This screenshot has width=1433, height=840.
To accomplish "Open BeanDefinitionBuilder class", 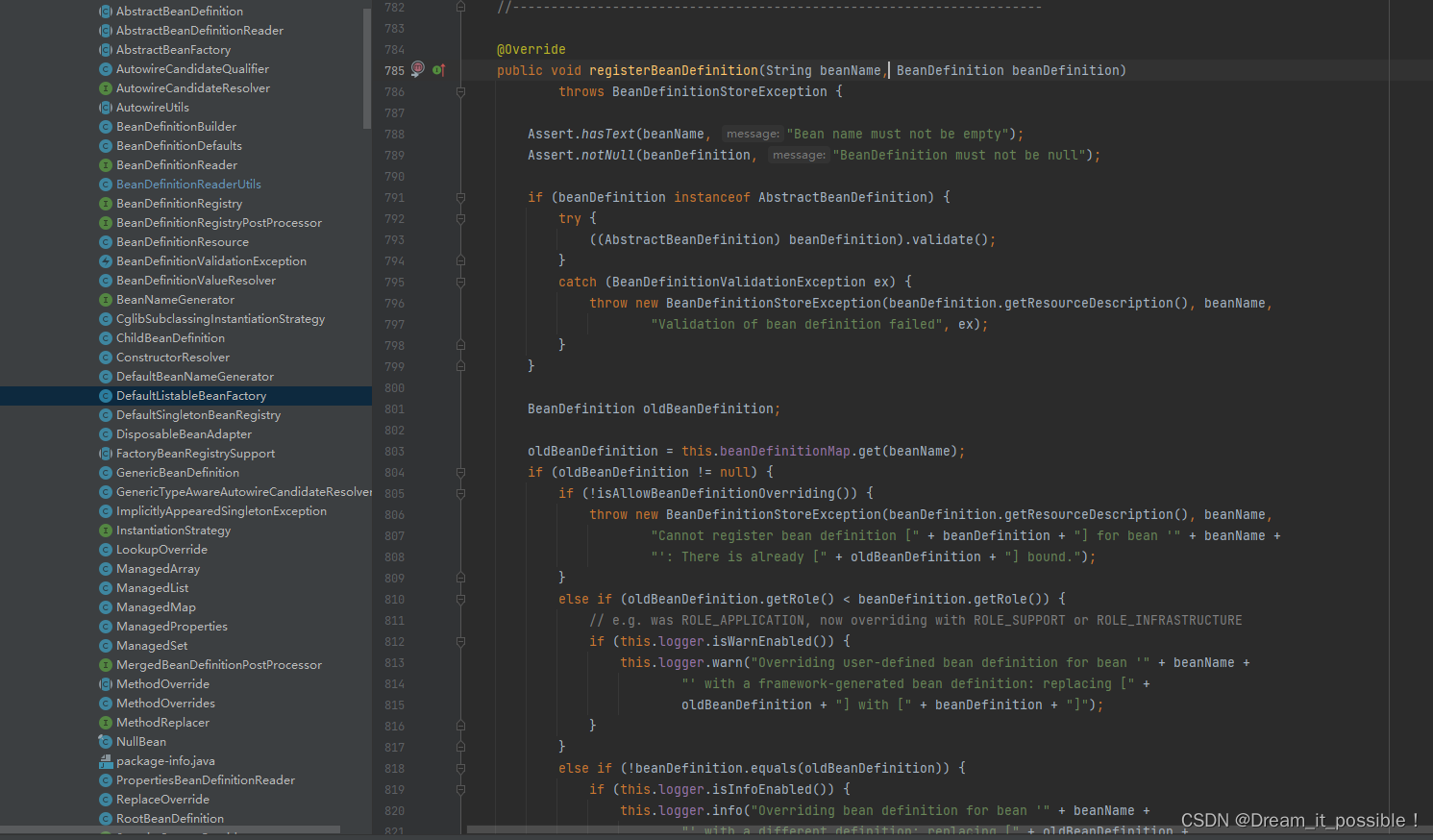I will click(176, 127).
